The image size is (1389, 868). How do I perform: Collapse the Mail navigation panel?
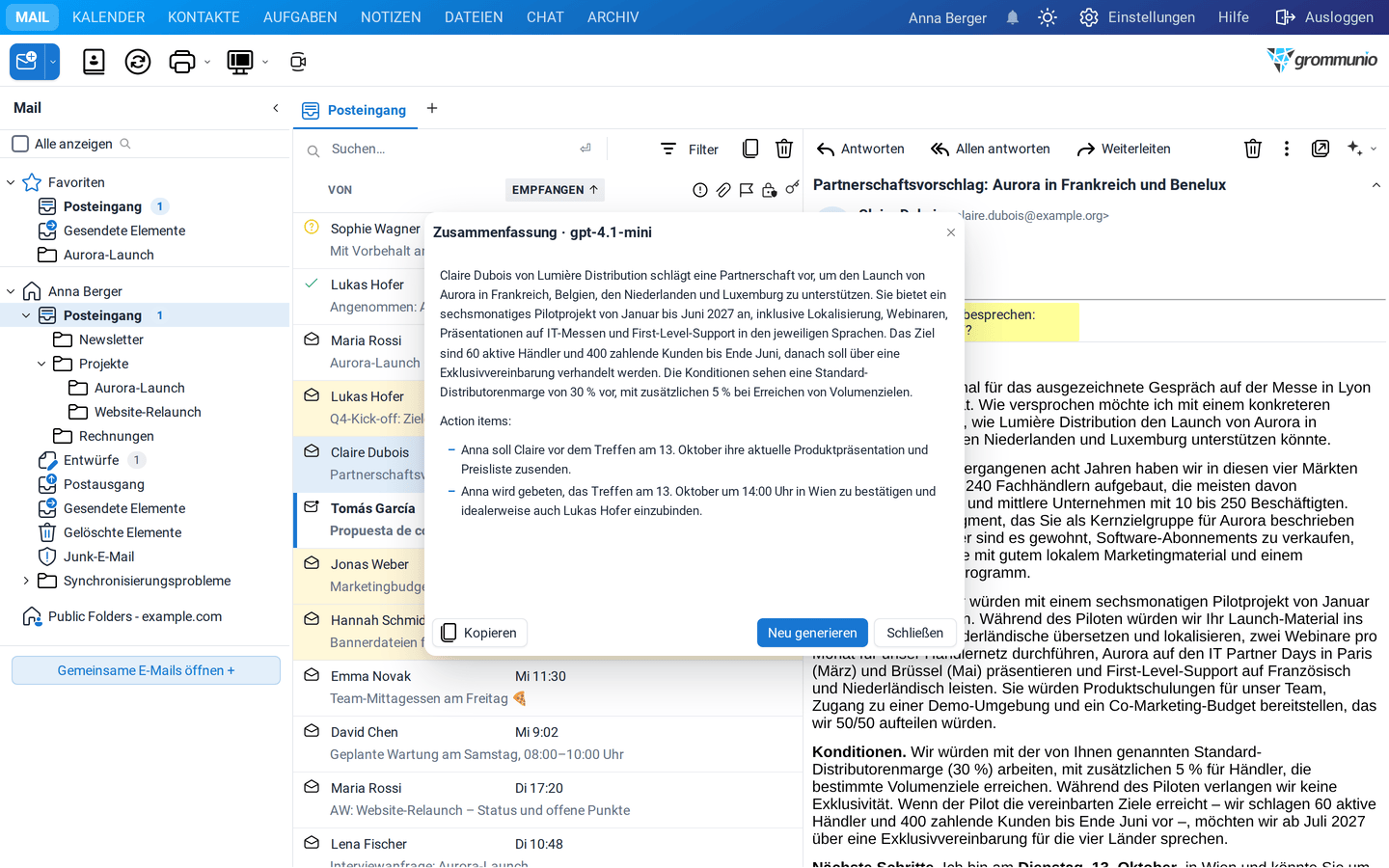tap(276, 108)
